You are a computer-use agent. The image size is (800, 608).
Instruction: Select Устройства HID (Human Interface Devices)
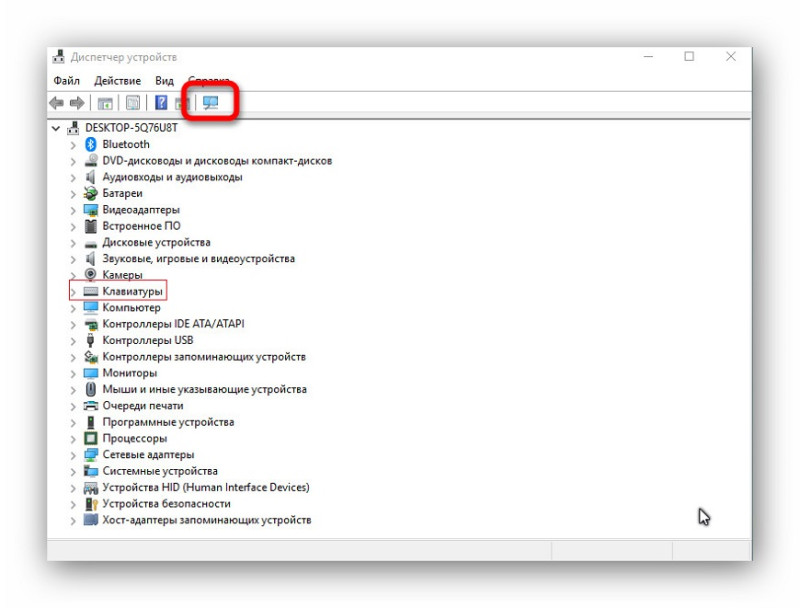[206, 487]
